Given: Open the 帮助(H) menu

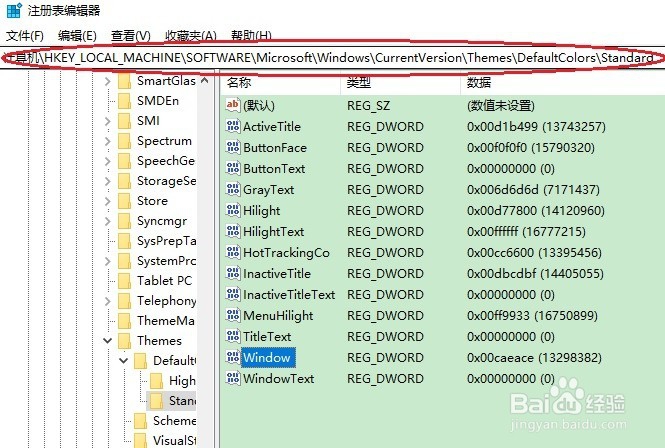Looking at the screenshot, I should (x=251, y=36).
